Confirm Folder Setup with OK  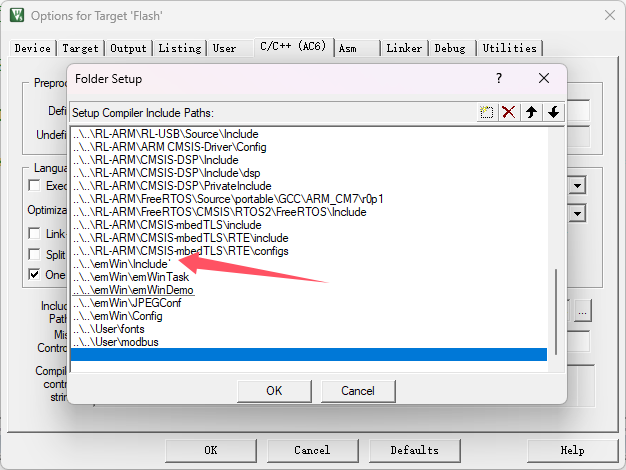(x=274, y=391)
